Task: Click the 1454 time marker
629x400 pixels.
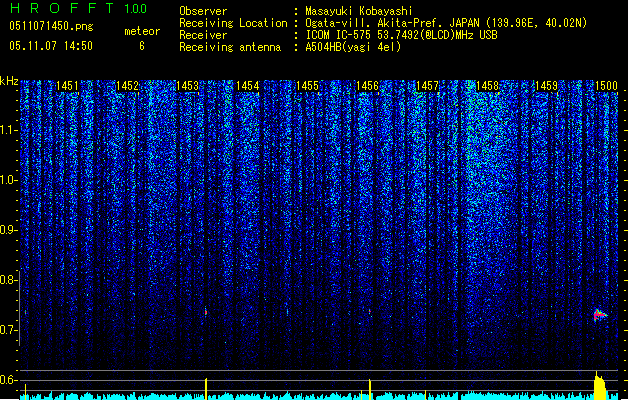Action: (248, 85)
